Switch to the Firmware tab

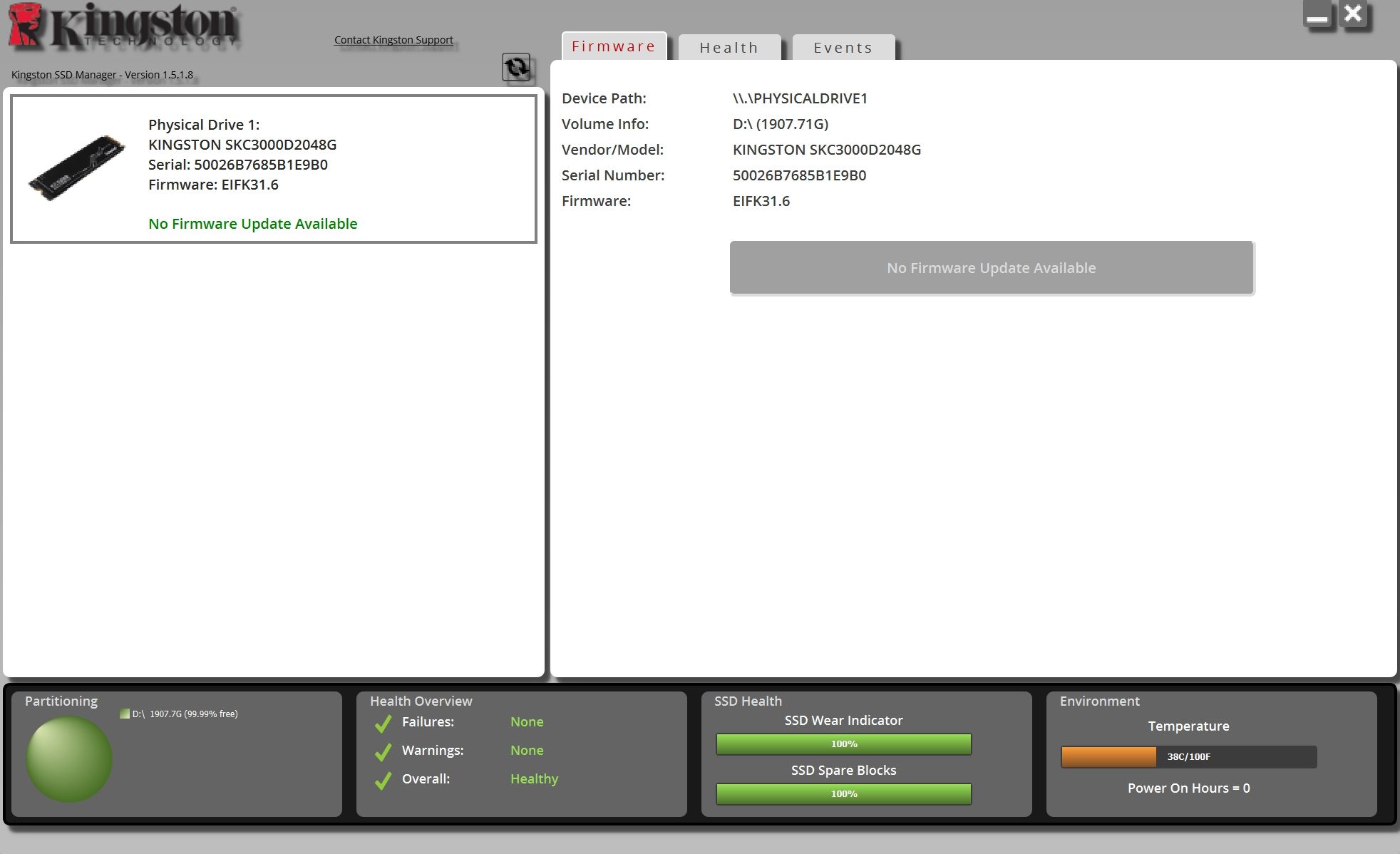(614, 46)
